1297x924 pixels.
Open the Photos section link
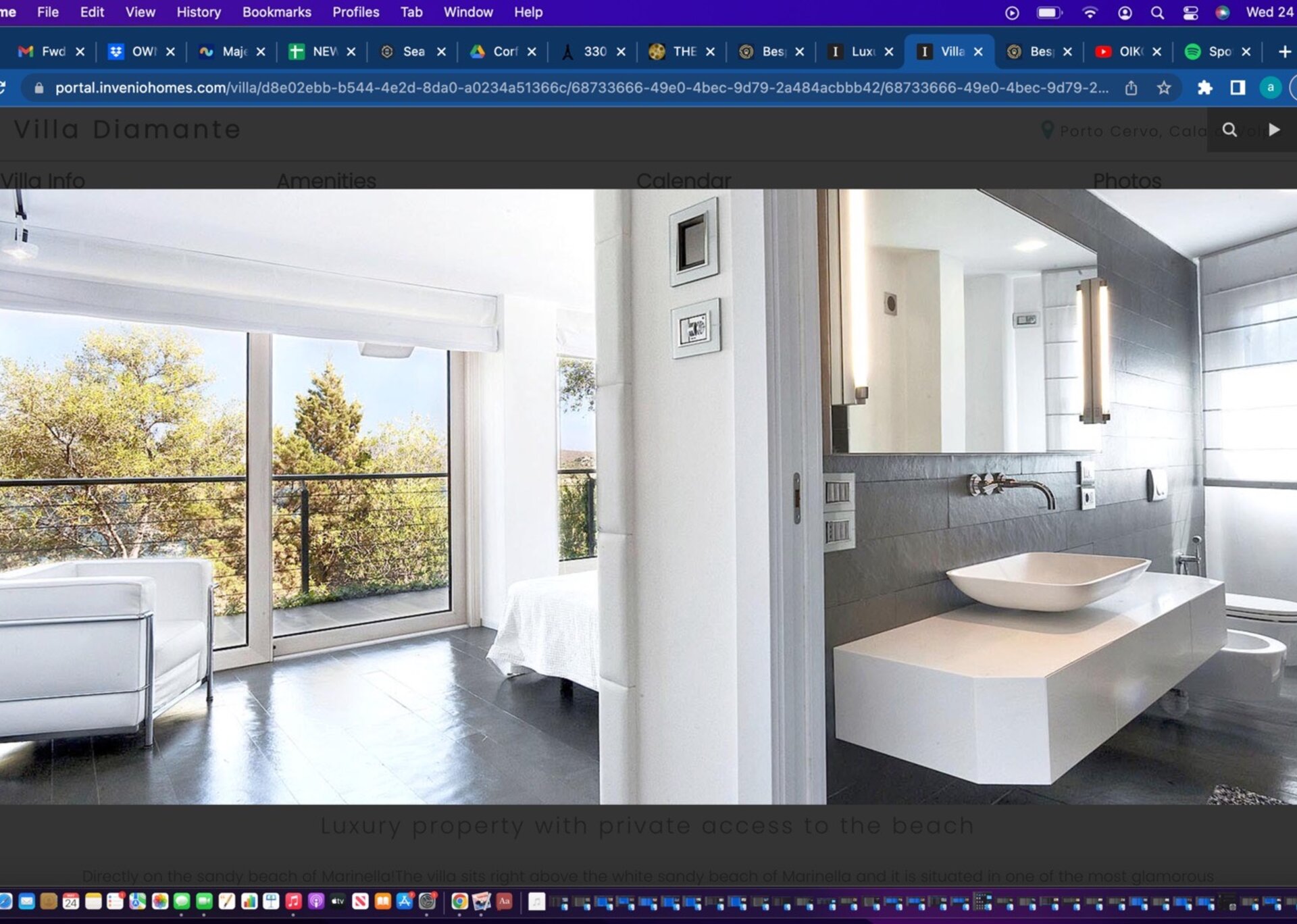(1127, 180)
